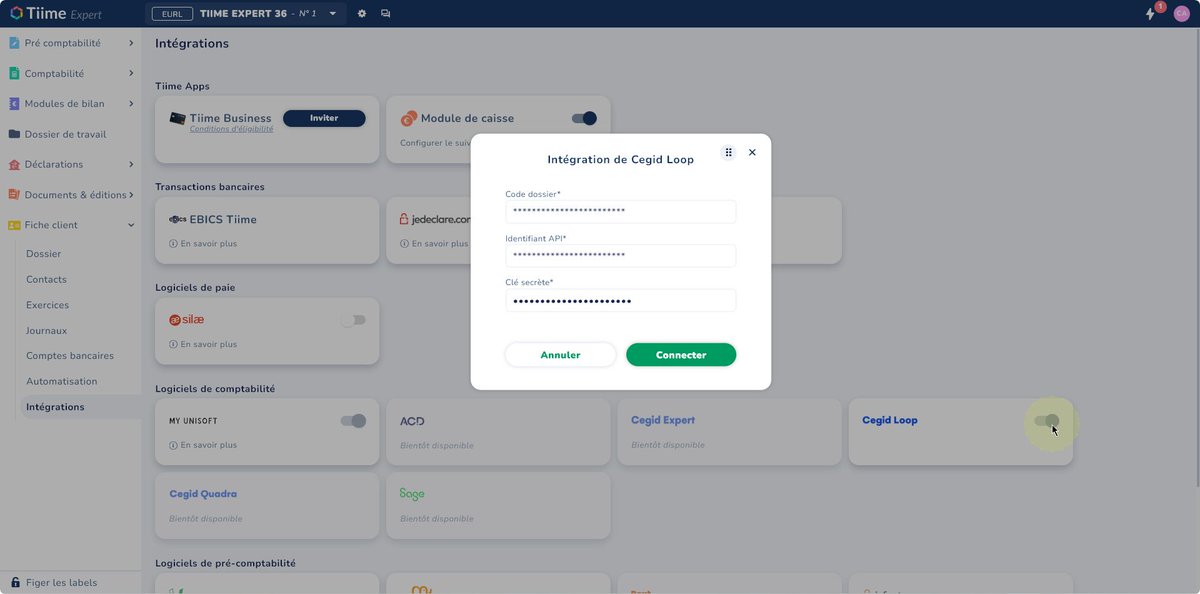Click the Pré comptabilité sidebar icon

[15, 43]
